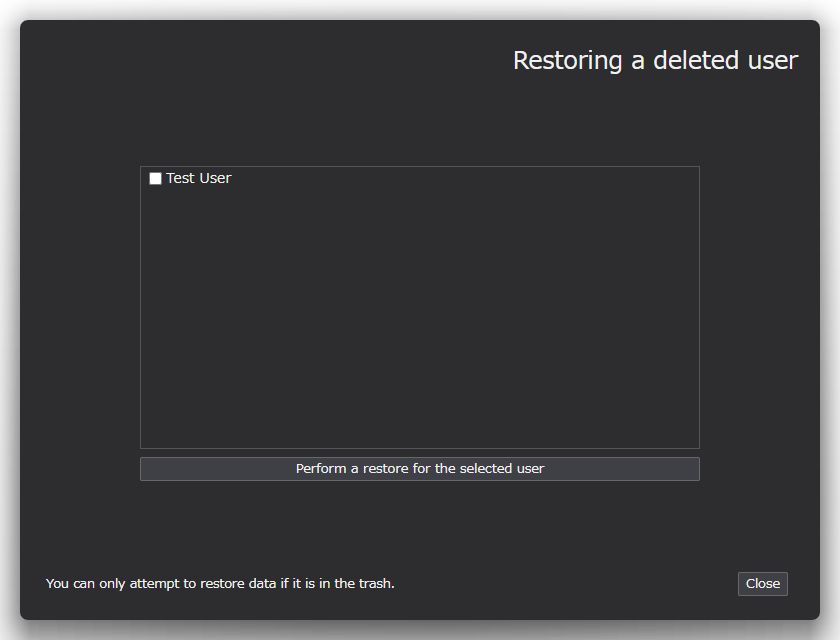Click empty area of the deleted users list
The height and width of the screenshot is (640, 840).
coord(420,320)
